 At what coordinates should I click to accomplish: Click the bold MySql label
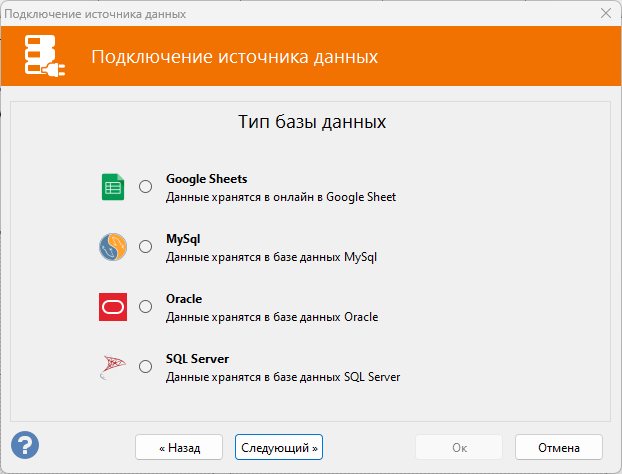(x=183, y=239)
